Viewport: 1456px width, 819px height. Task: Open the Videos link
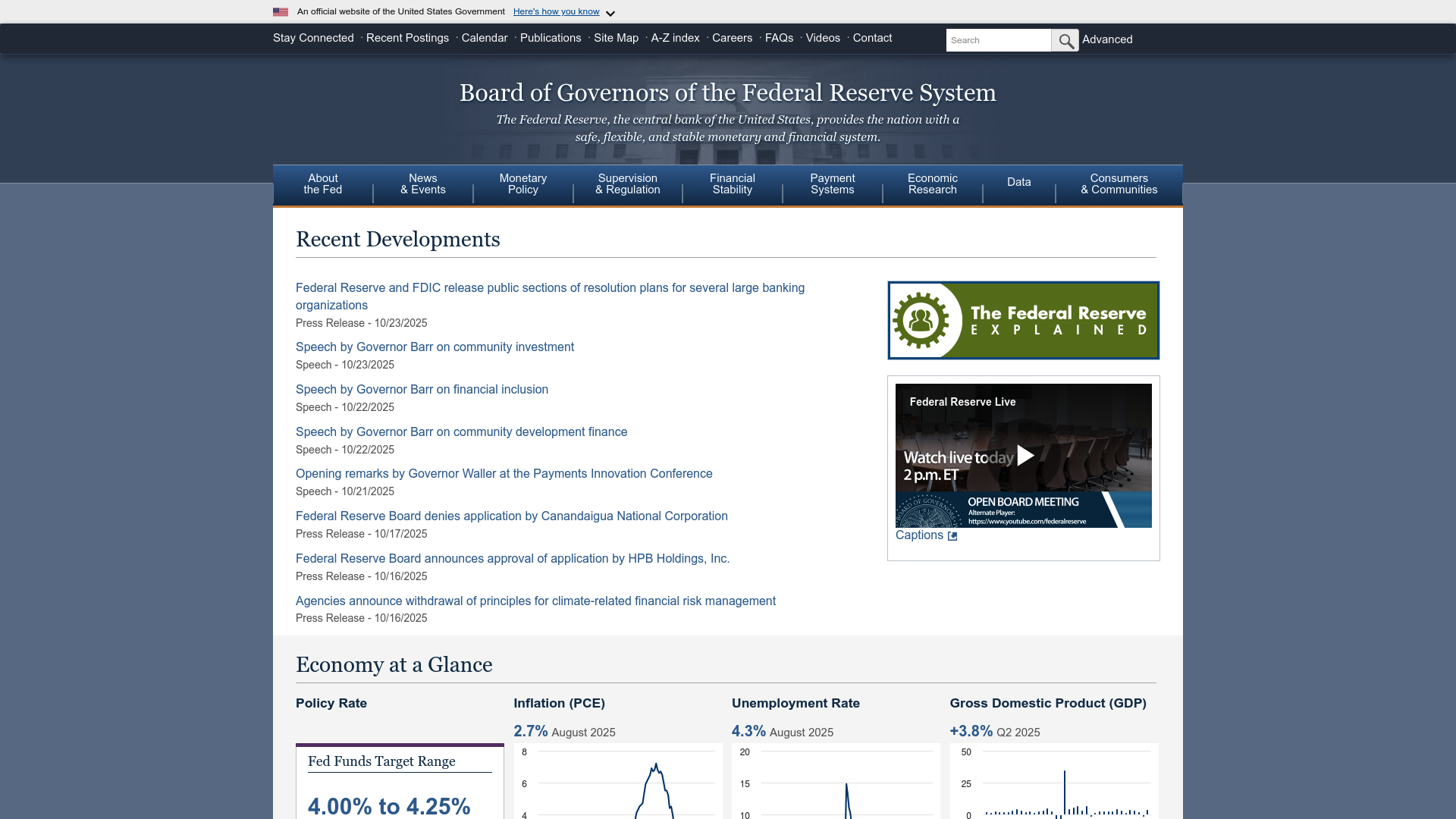823,38
